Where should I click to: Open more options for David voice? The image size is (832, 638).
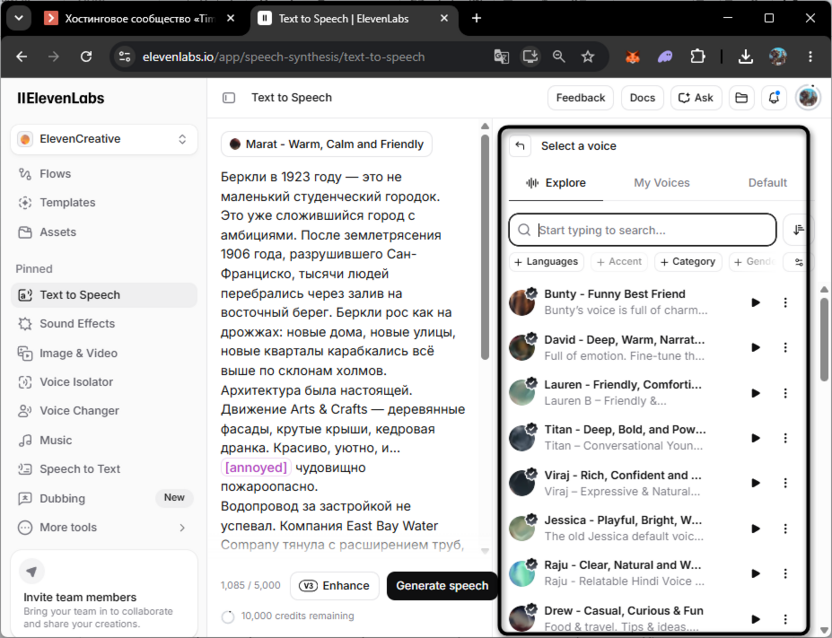(785, 348)
